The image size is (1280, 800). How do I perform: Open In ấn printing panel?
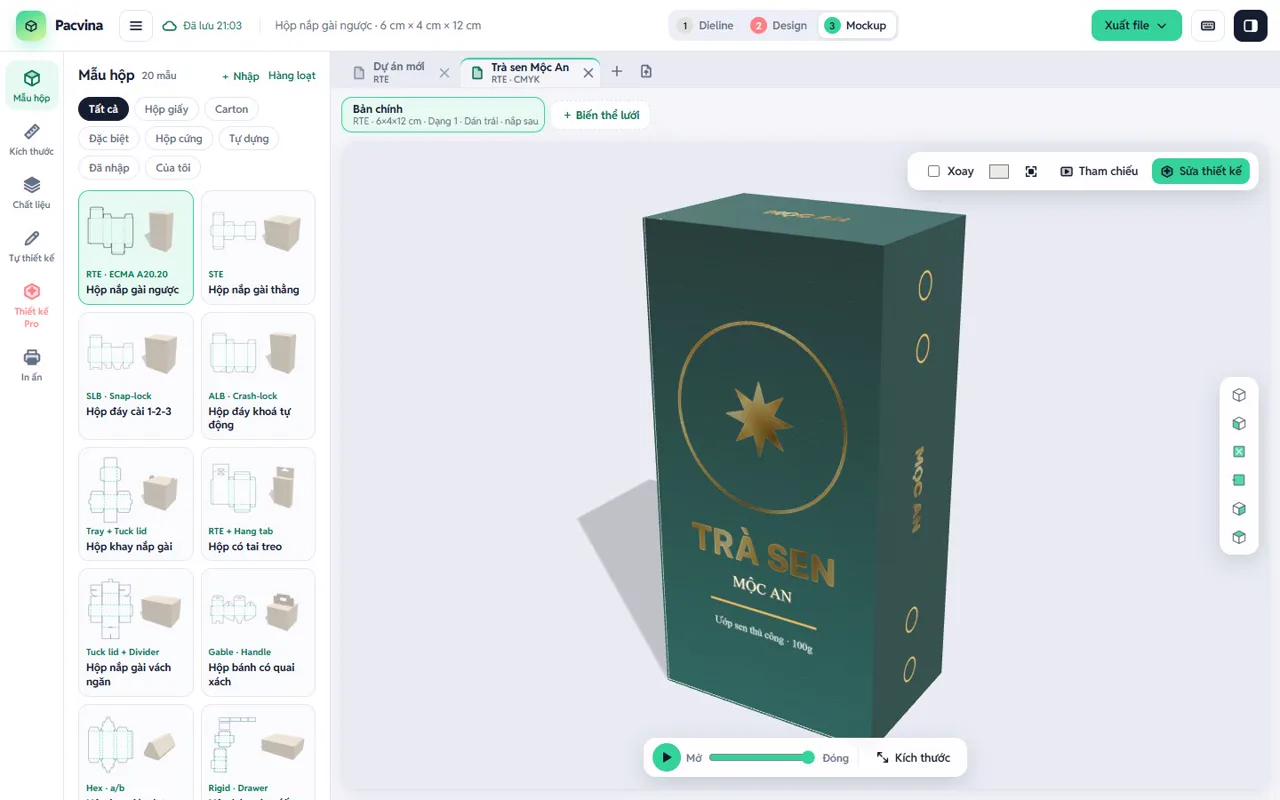32,365
